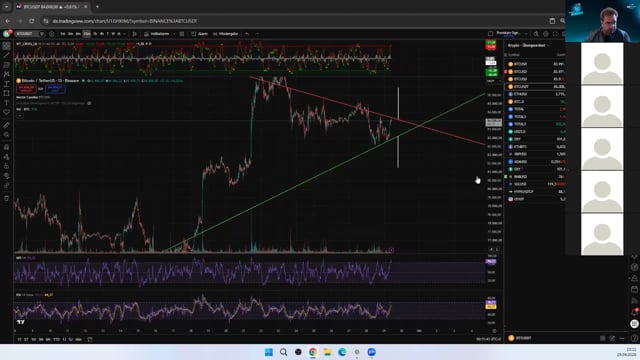The image size is (640, 360).
Task: Open the go-to-date calendar icon
Action: point(90,339)
